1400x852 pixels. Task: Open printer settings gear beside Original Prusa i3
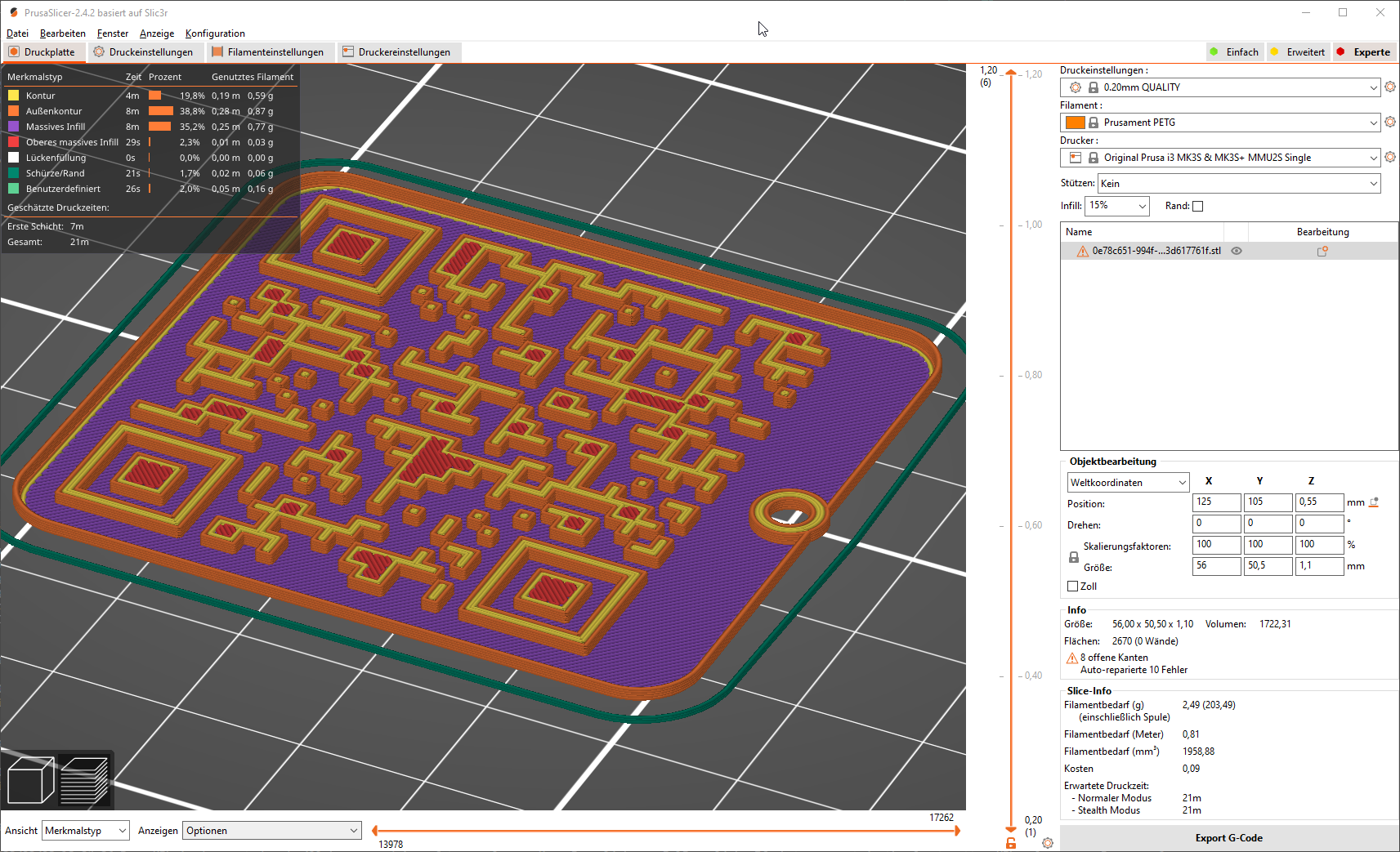click(1390, 157)
